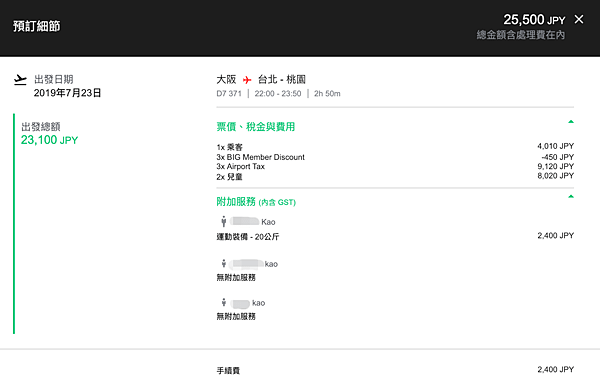
Task: Click the 3x Airport Tax row
Action: click(241, 167)
